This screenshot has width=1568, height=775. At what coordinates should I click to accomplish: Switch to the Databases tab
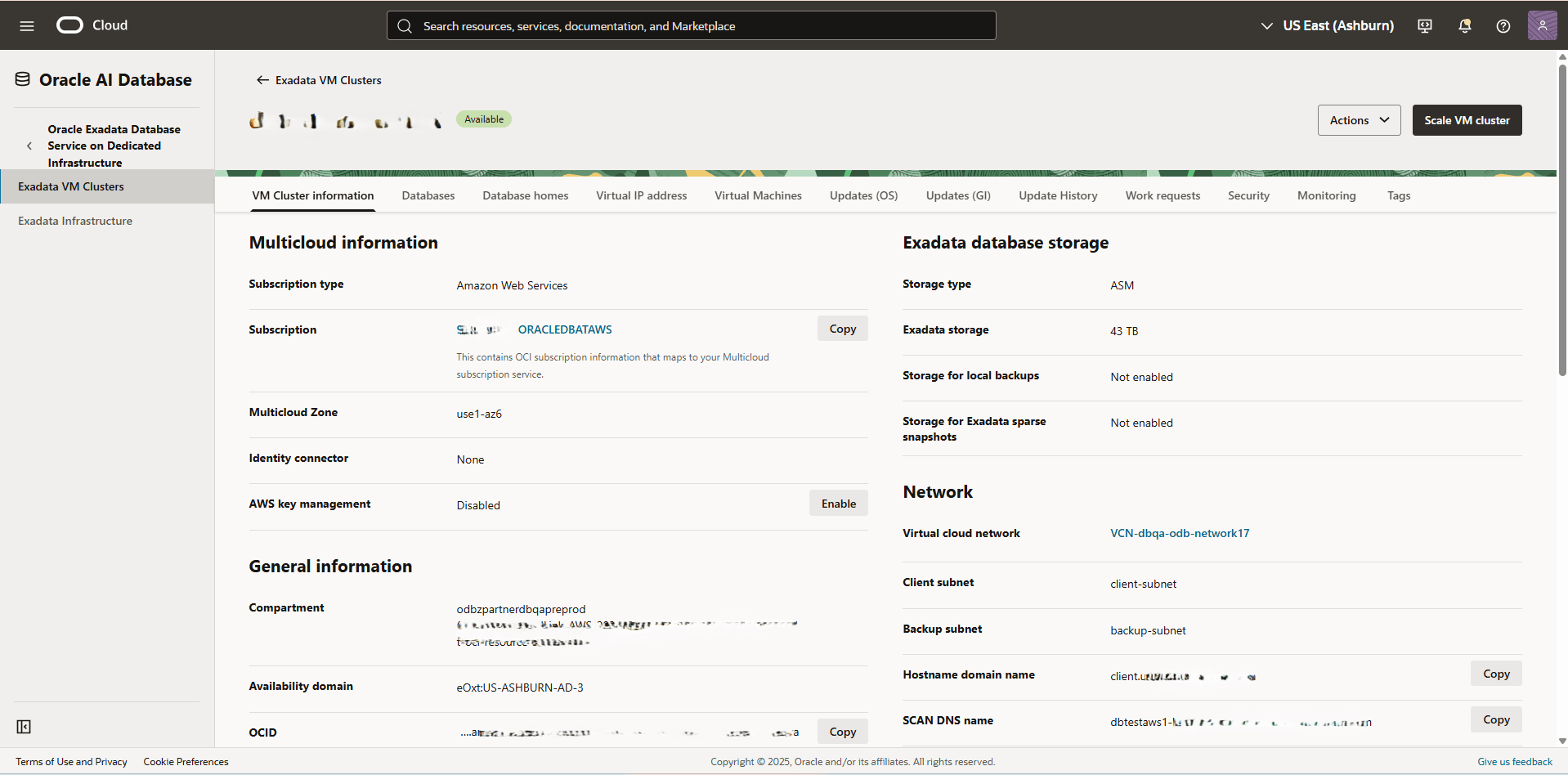coord(428,195)
